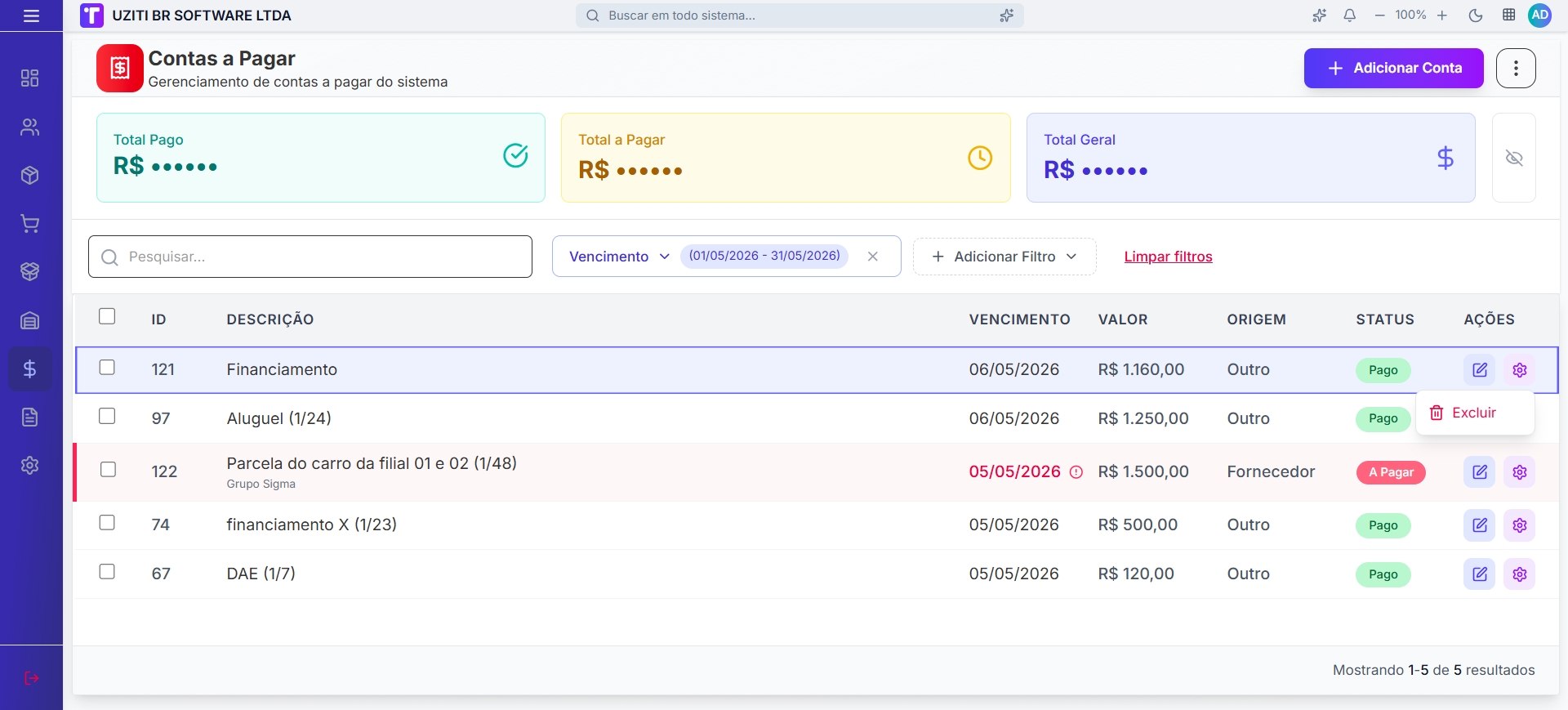The width and height of the screenshot is (1568, 710).
Task: Check the box for Financiamento row 121
Action: pyautogui.click(x=107, y=368)
